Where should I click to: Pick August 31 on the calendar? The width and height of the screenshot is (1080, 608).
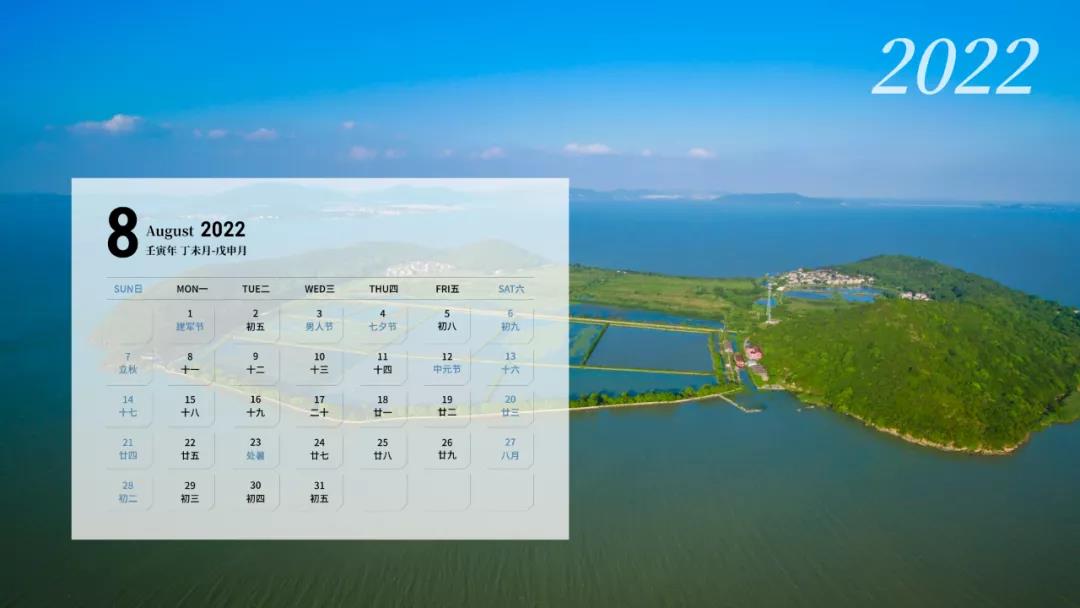coord(319,492)
